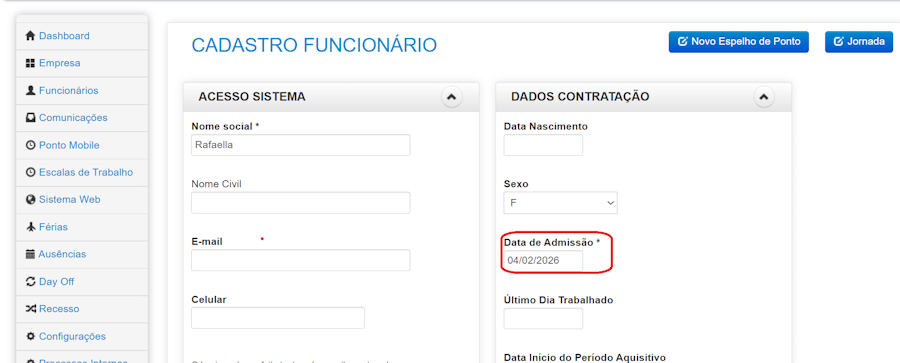900x363 pixels.
Task: Click the Dados Contratação panel title
Action: (x=580, y=97)
